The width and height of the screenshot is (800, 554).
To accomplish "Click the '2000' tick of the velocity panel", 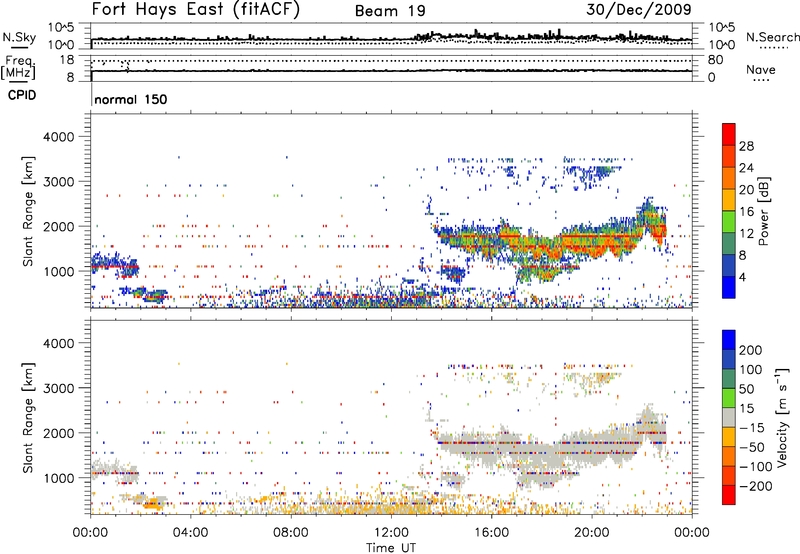I will tap(59, 433).
